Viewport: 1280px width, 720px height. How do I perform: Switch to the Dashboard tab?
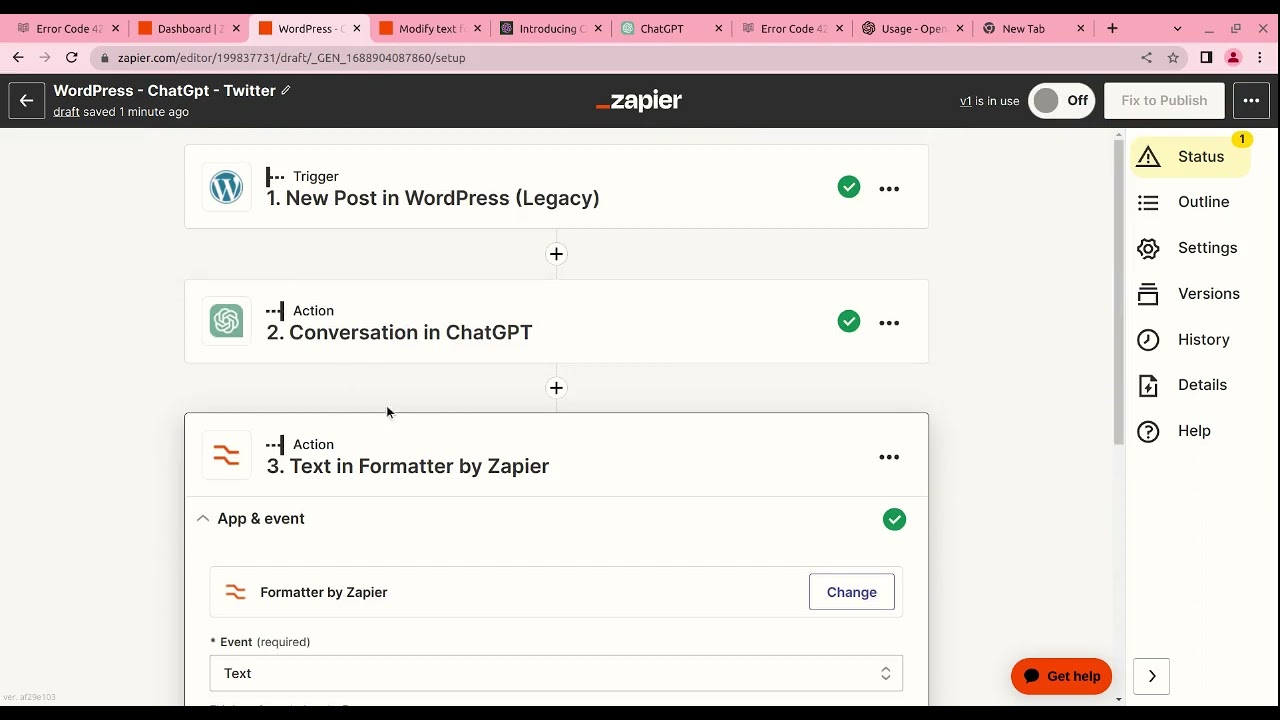click(x=189, y=29)
